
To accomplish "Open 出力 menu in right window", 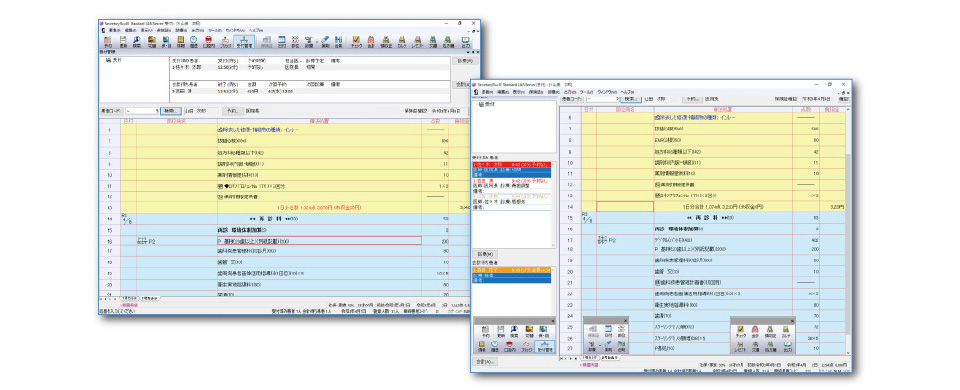I will tap(570, 92).
